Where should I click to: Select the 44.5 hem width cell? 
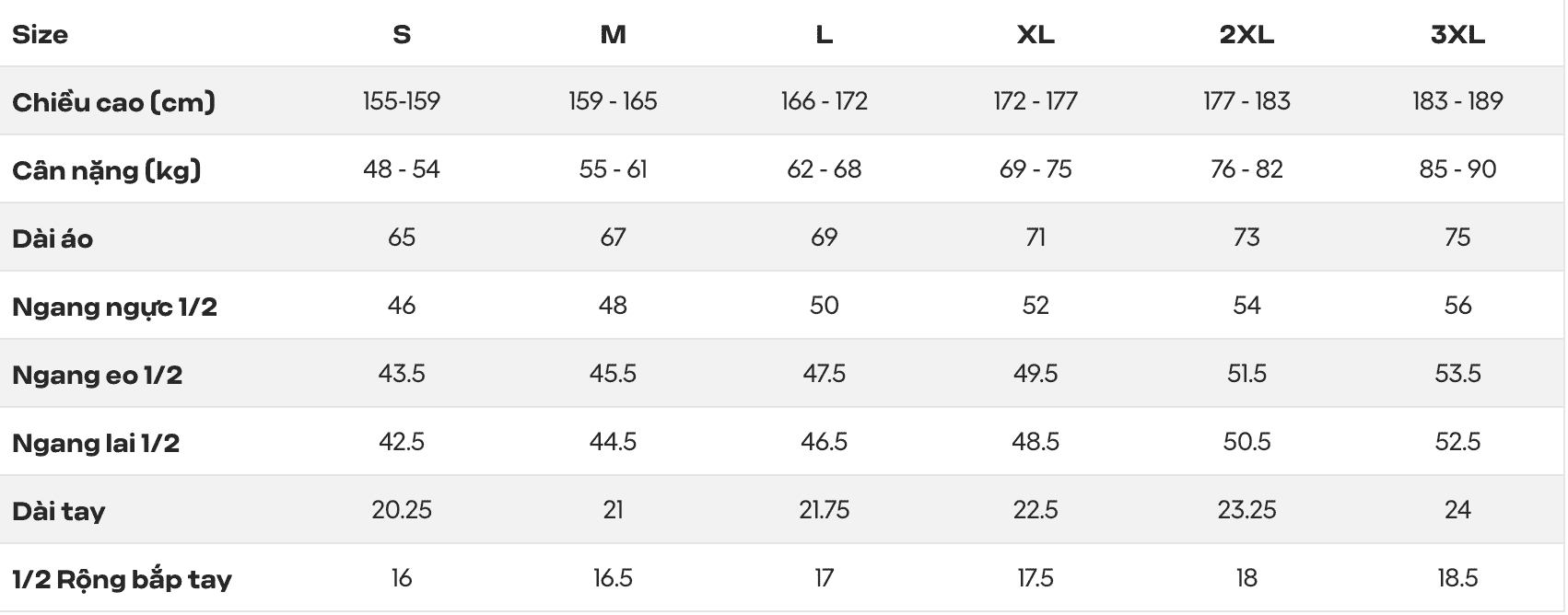point(613,441)
